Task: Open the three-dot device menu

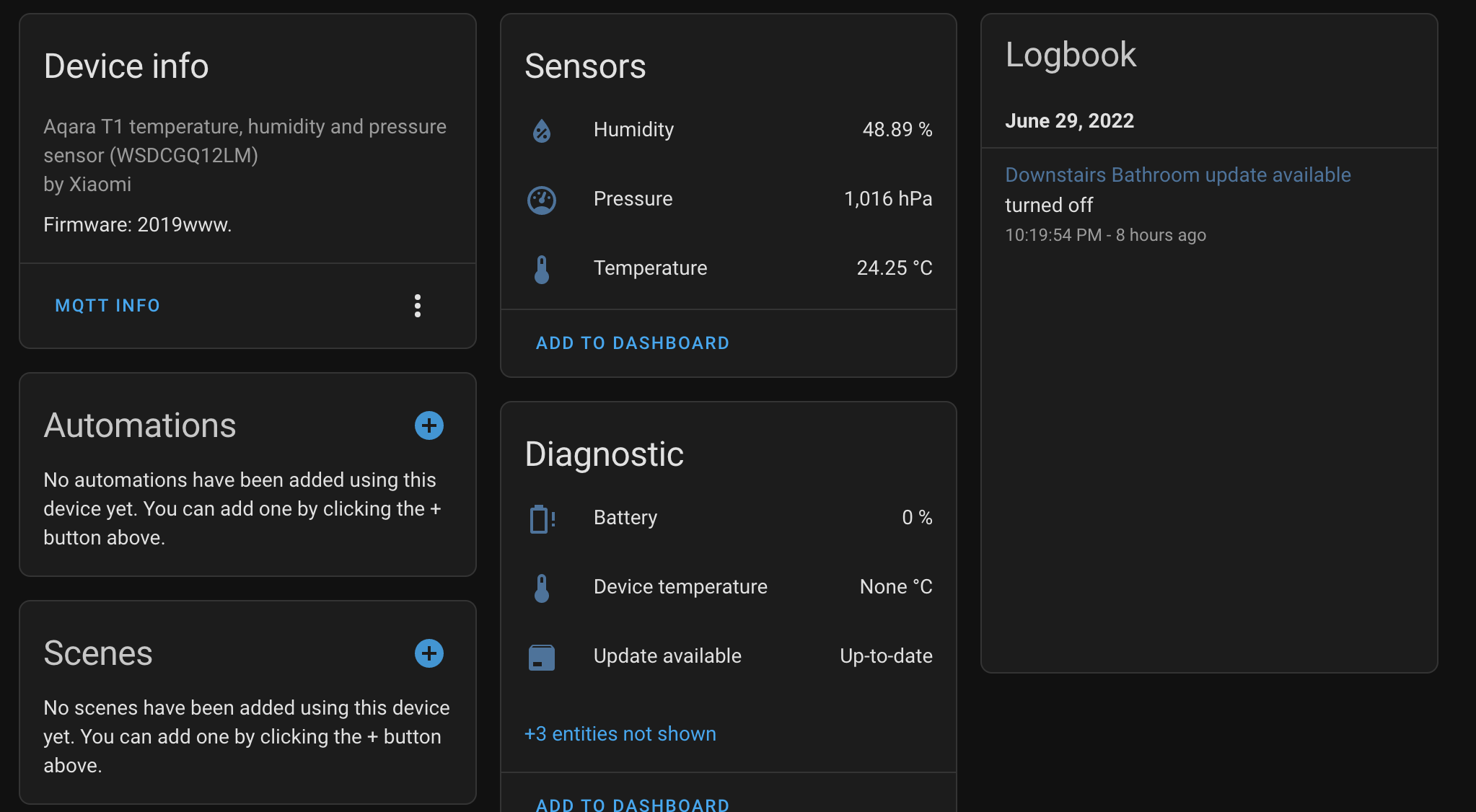Action: point(417,306)
